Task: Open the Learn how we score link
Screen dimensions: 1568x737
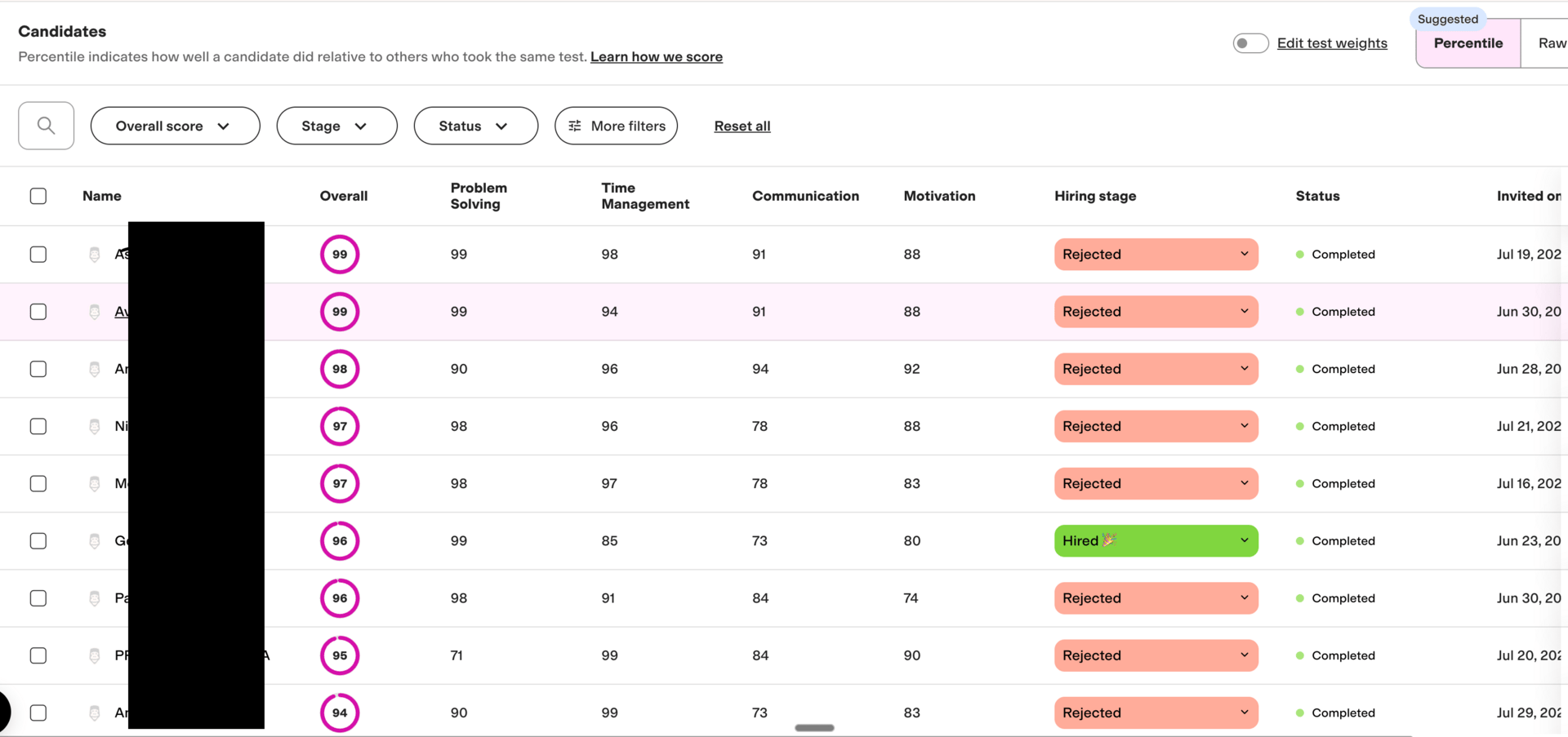Action: pyautogui.click(x=656, y=57)
